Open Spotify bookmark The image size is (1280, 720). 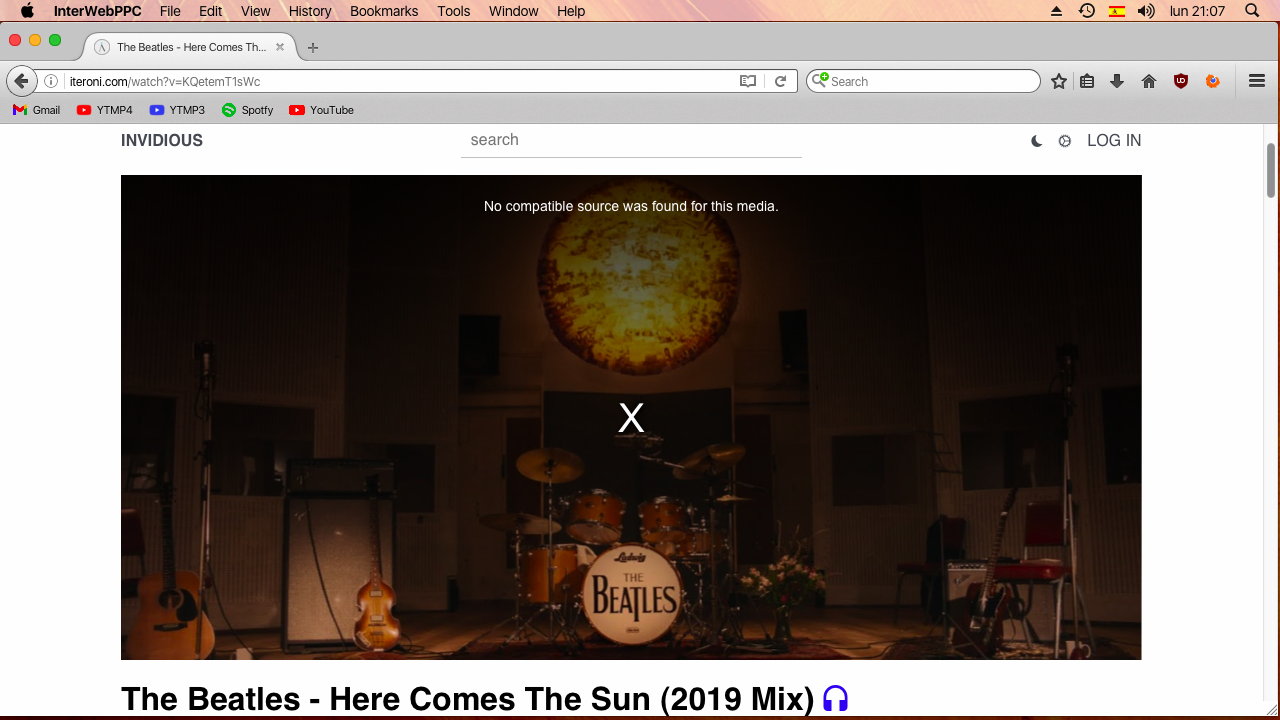tap(247, 110)
